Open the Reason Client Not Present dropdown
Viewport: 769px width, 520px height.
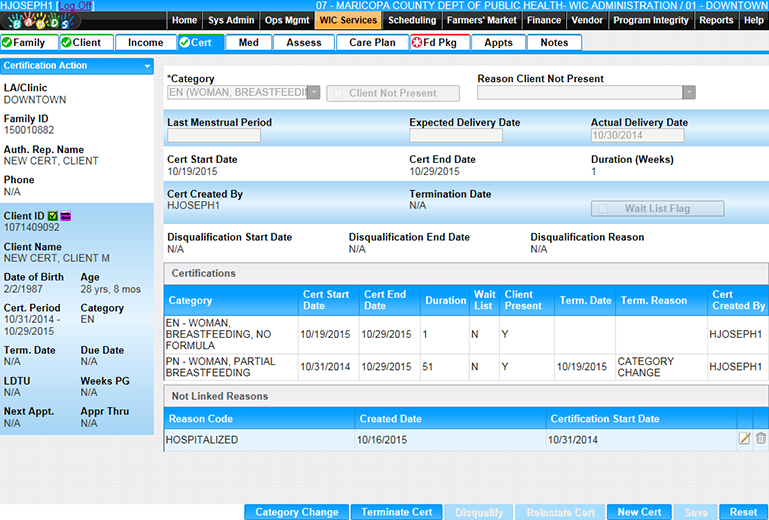click(688, 93)
